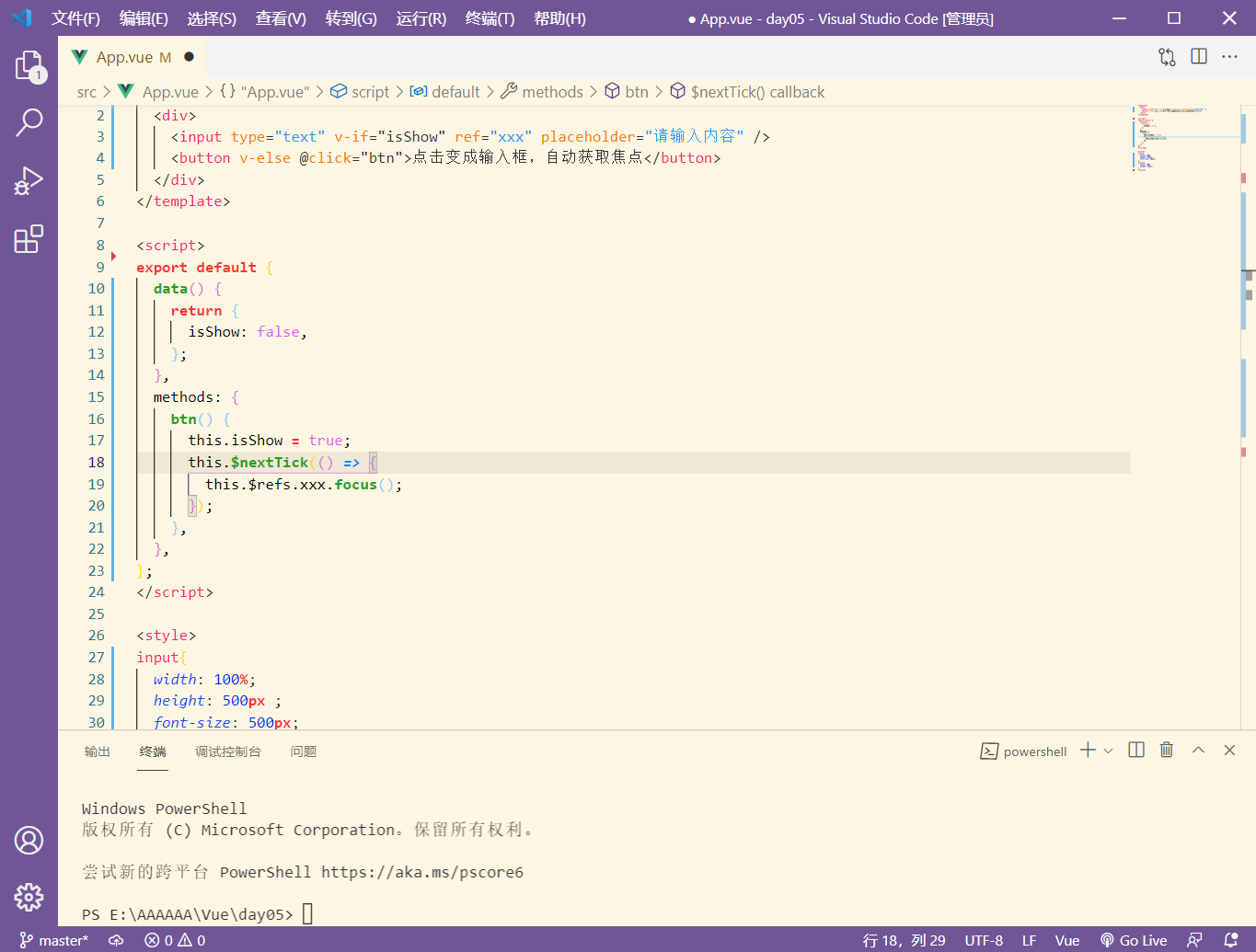Click the PowerShell prompt input area

coord(308,914)
